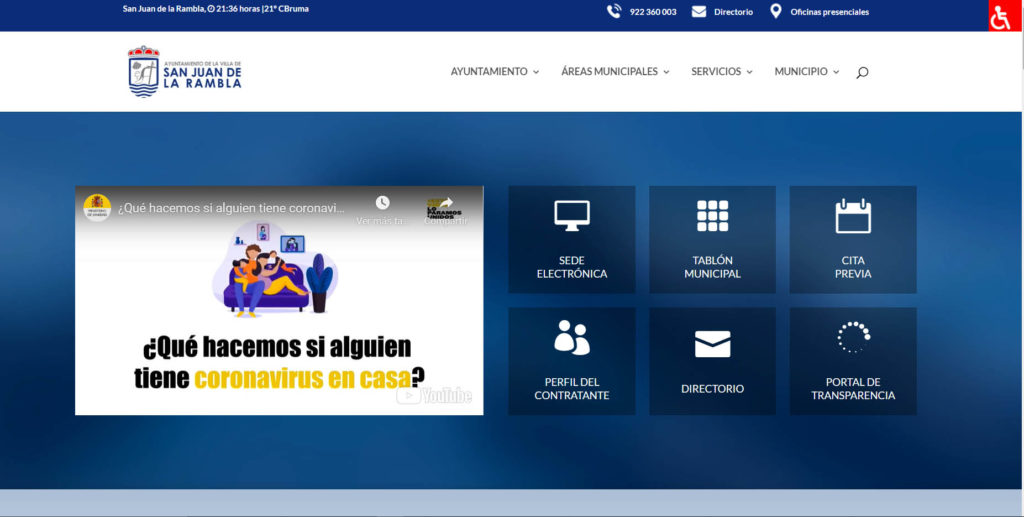Screen dimensions: 1024x517
Task: Open Sede Electrónica monitor icon tile
Action: (571, 239)
